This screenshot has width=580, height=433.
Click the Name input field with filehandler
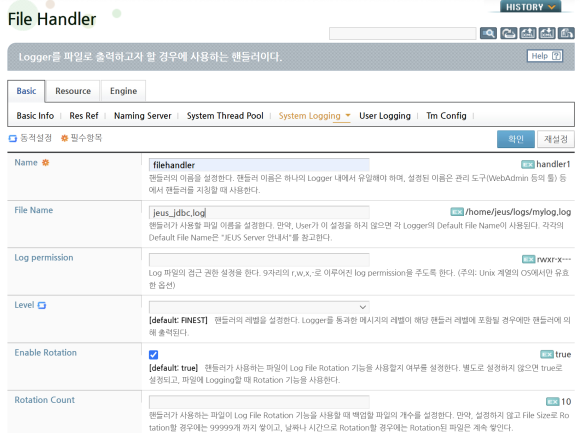259,165
